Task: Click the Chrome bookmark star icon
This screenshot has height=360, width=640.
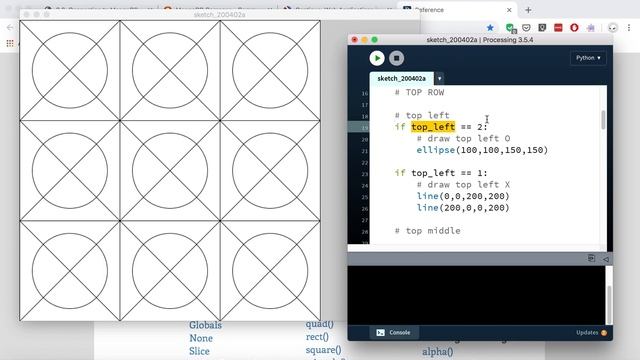Action: click(490, 28)
